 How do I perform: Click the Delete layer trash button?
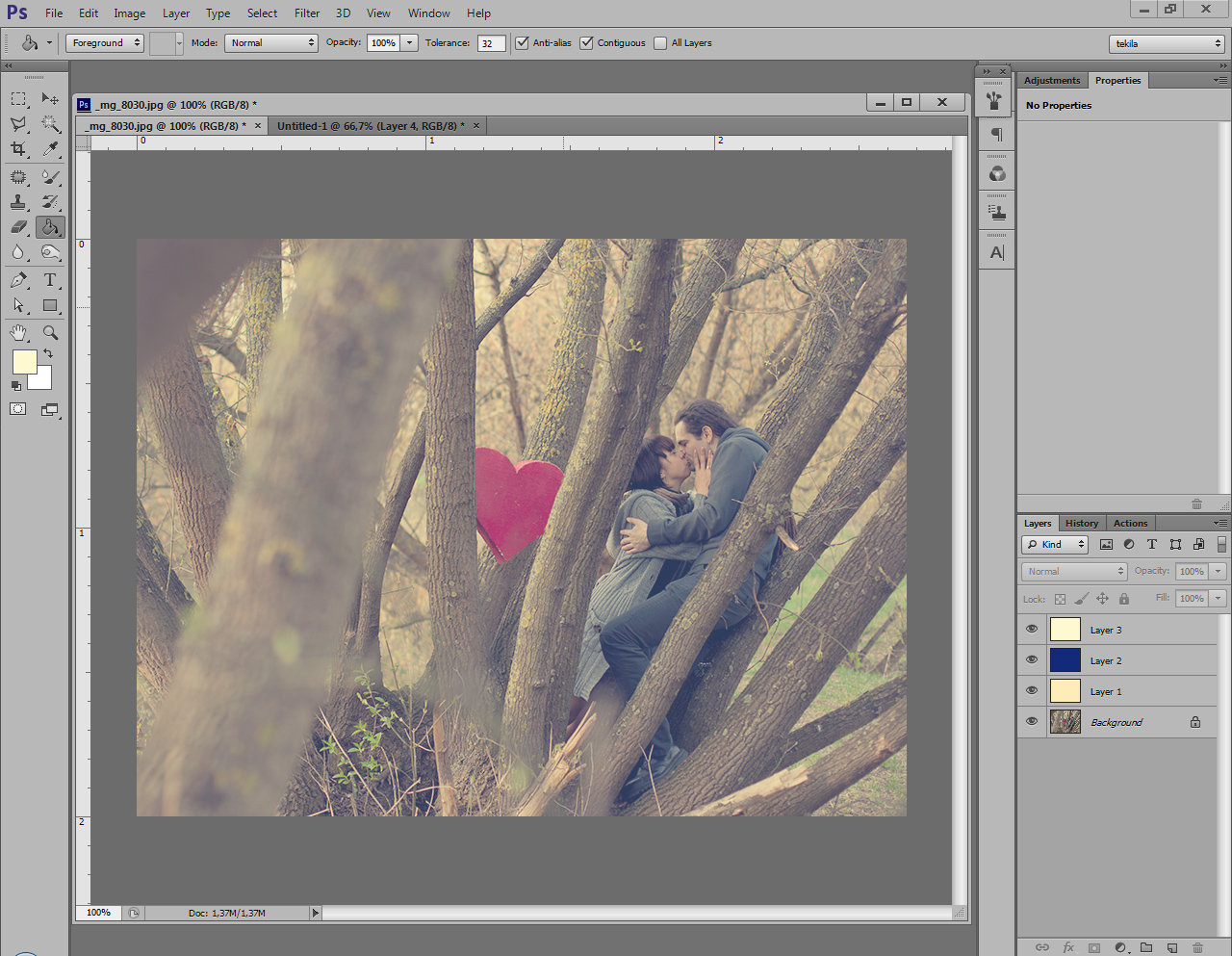coord(1198,947)
